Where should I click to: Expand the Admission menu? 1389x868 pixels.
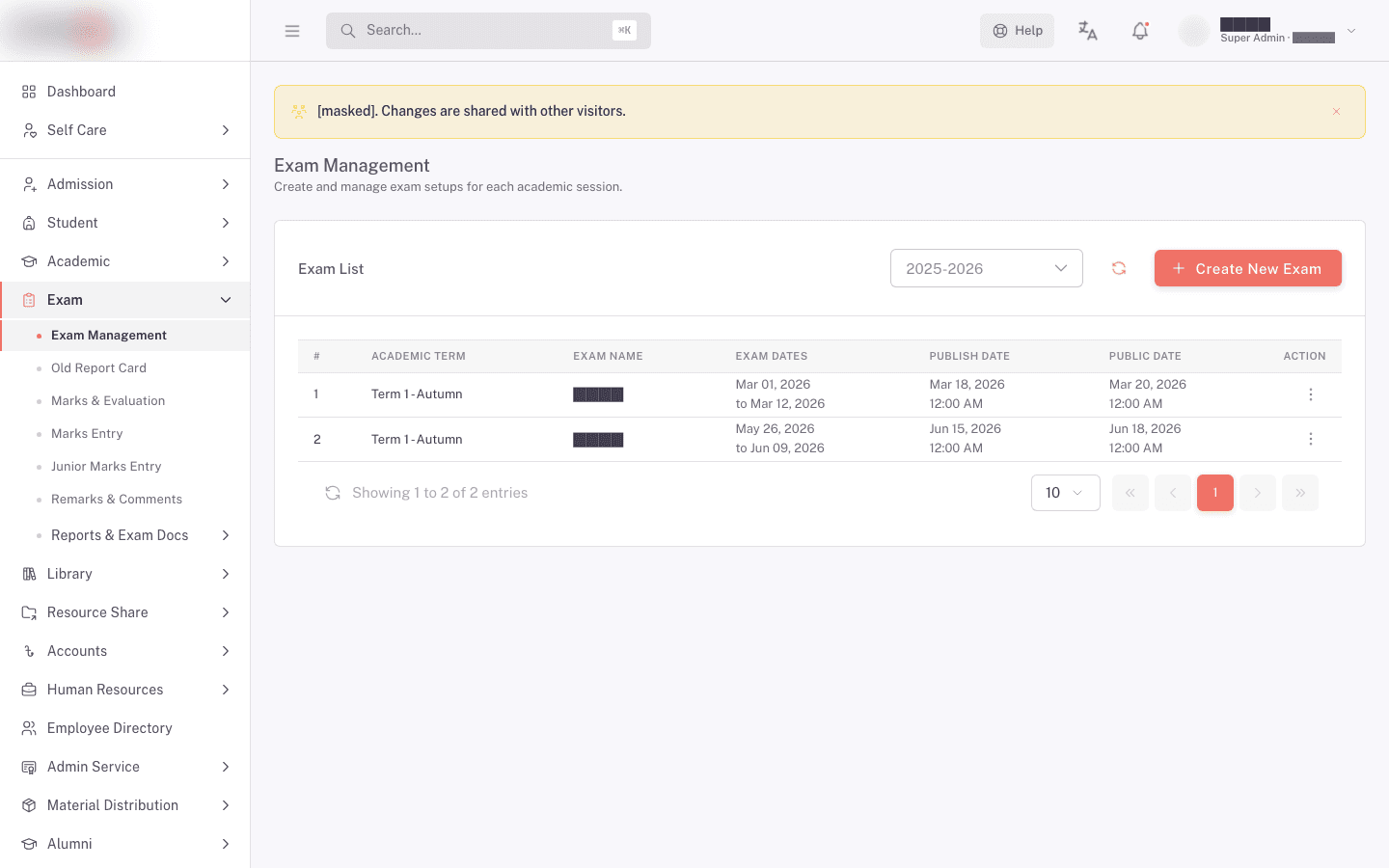pos(125,184)
